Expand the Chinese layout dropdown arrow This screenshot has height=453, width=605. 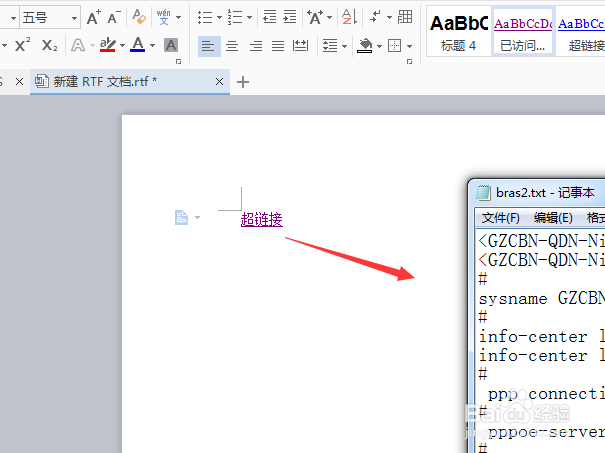click(x=329, y=17)
